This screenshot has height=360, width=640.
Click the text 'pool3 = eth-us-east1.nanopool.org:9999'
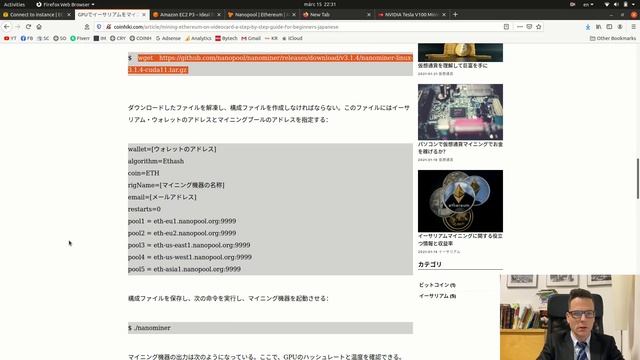[189, 245]
